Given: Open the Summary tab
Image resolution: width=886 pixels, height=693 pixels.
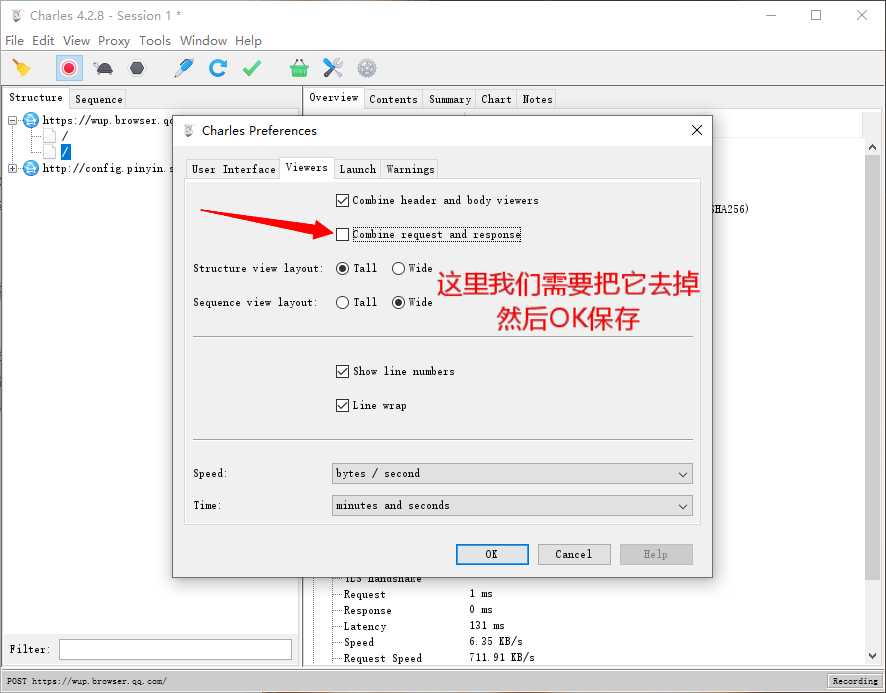Looking at the screenshot, I should pyautogui.click(x=449, y=99).
